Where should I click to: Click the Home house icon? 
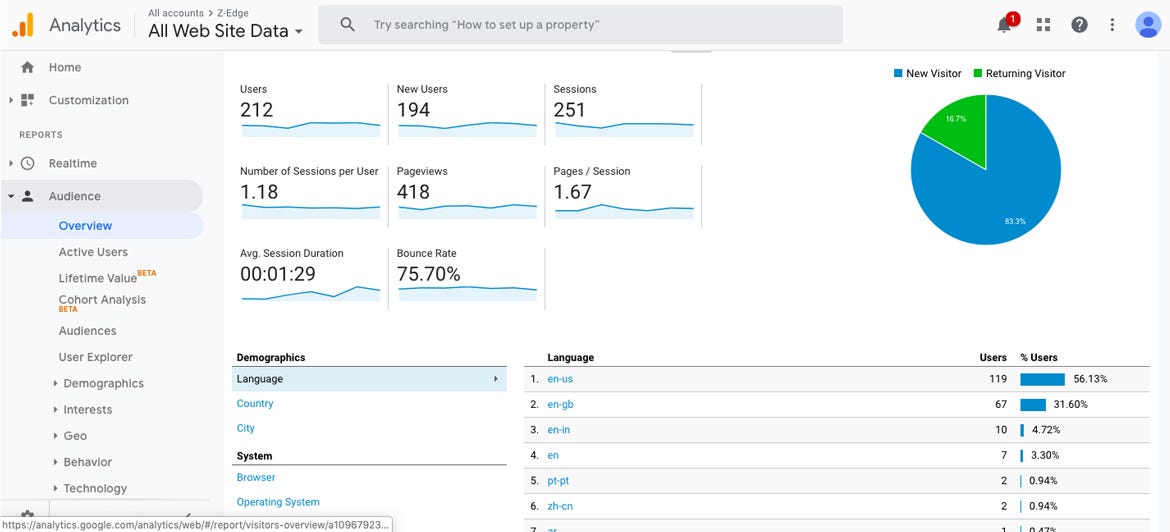(x=28, y=67)
